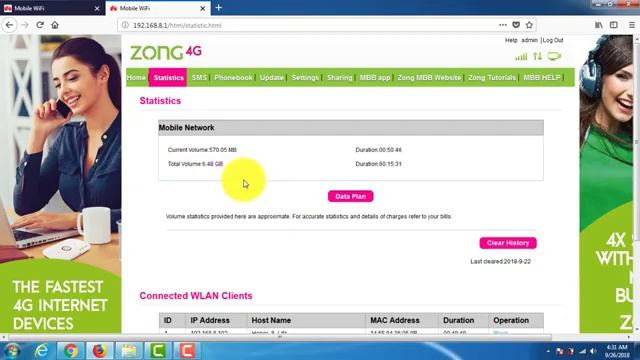Close the active Mobile WiFi tab
640x360 pixels.
click(202, 8)
